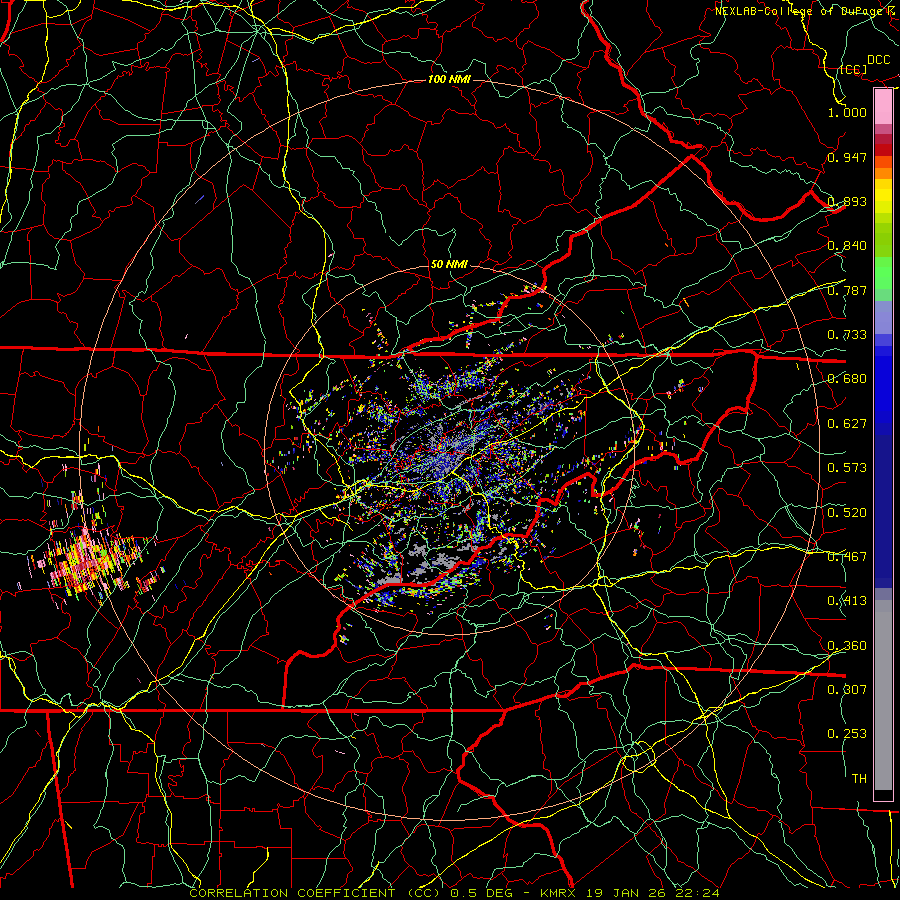Click the 0.787 legend value
This screenshot has width=900, height=900.
point(847,290)
